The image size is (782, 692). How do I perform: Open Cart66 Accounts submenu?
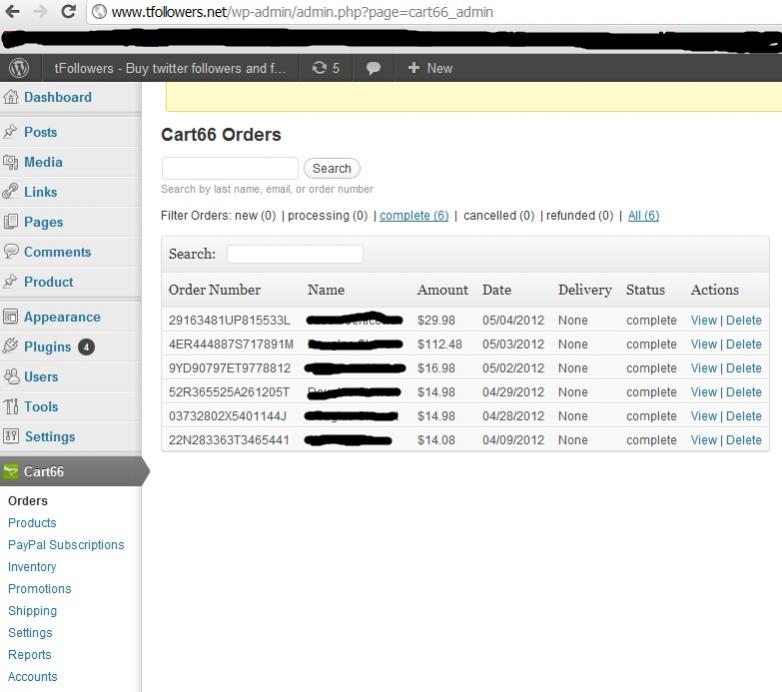click(32, 677)
